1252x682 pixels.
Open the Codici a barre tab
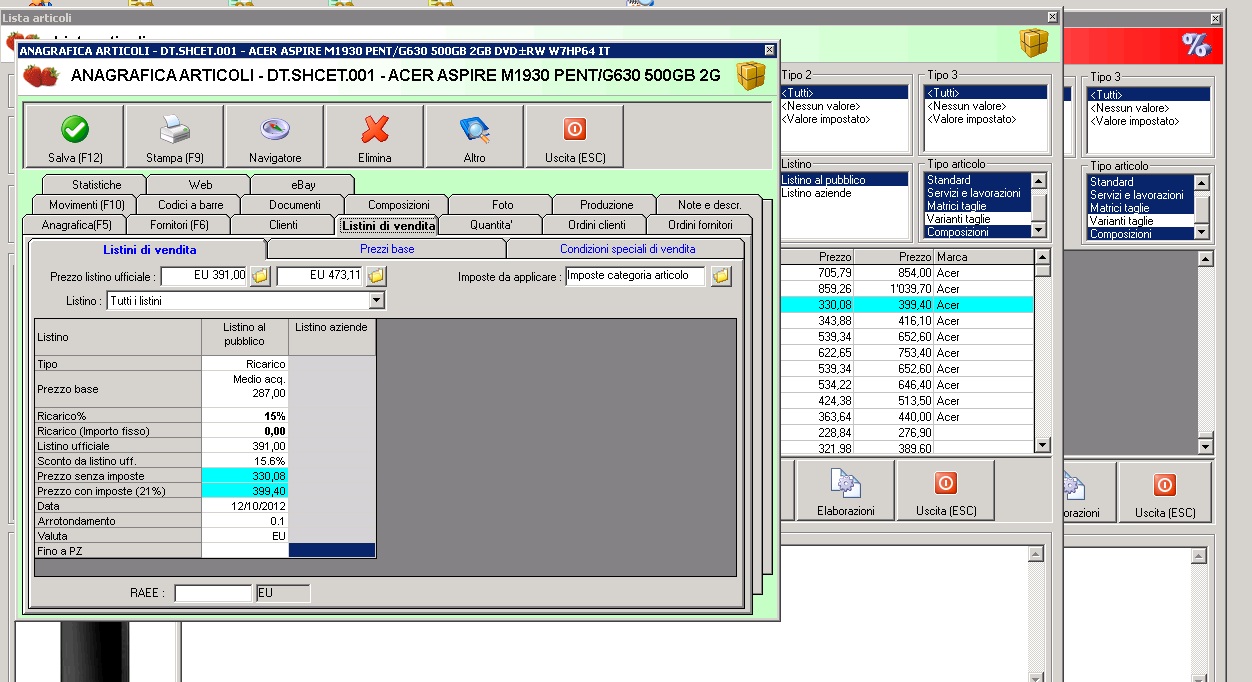point(191,205)
